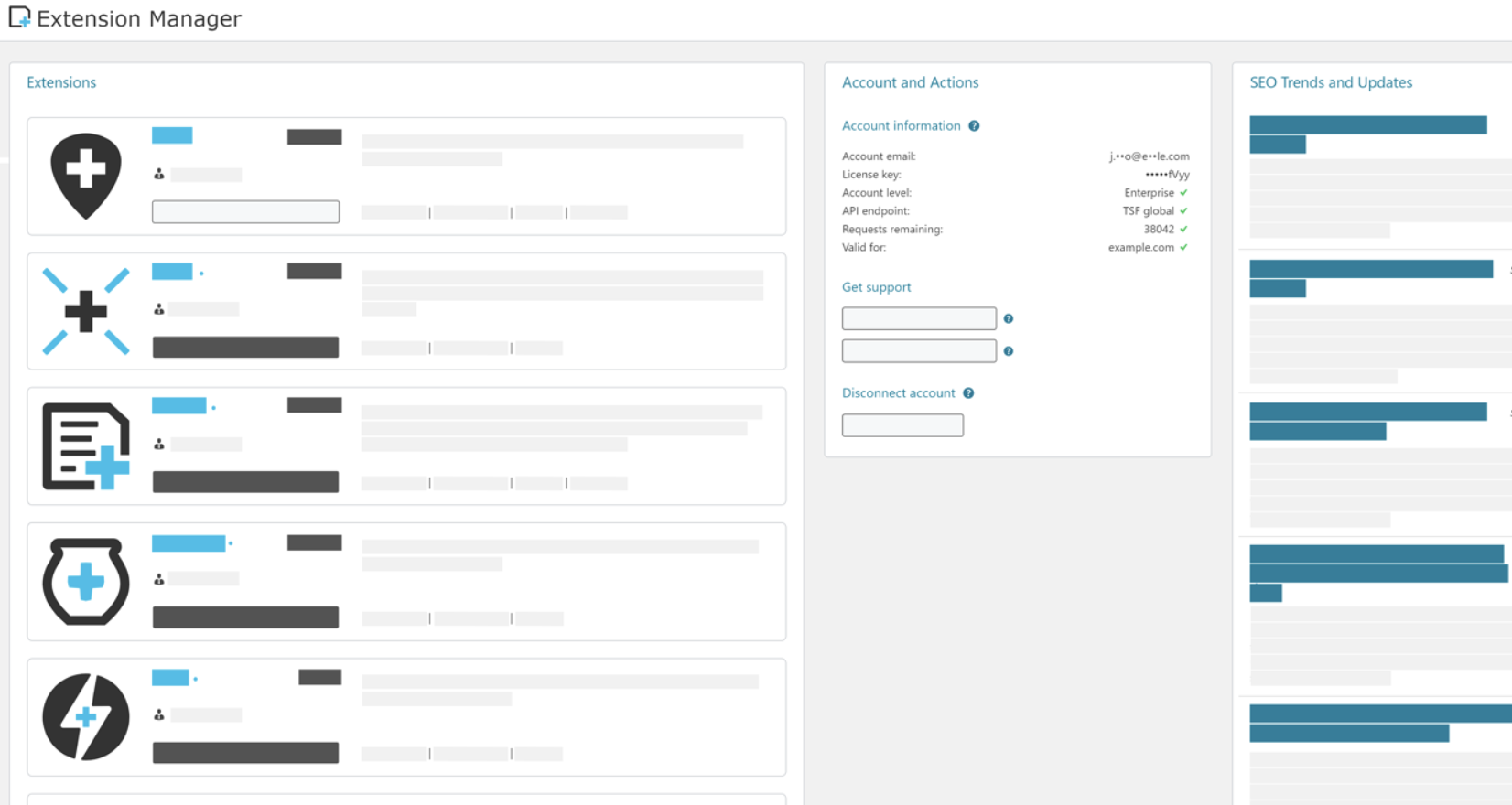The width and height of the screenshot is (1512, 805).
Task: Click the person icon in lightning bolt card
Action: tap(158, 714)
